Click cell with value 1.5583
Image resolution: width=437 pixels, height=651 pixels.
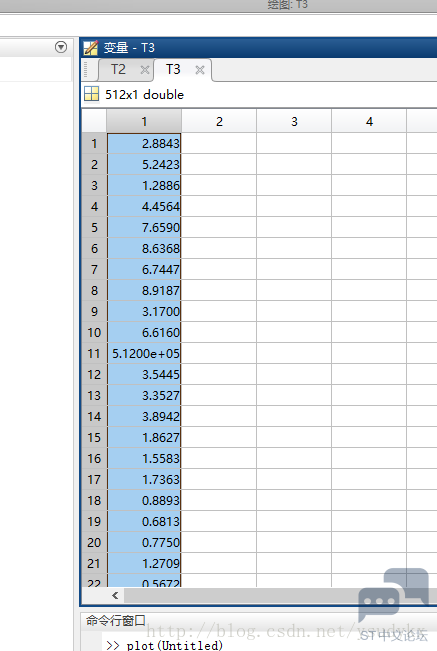click(x=144, y=459)
